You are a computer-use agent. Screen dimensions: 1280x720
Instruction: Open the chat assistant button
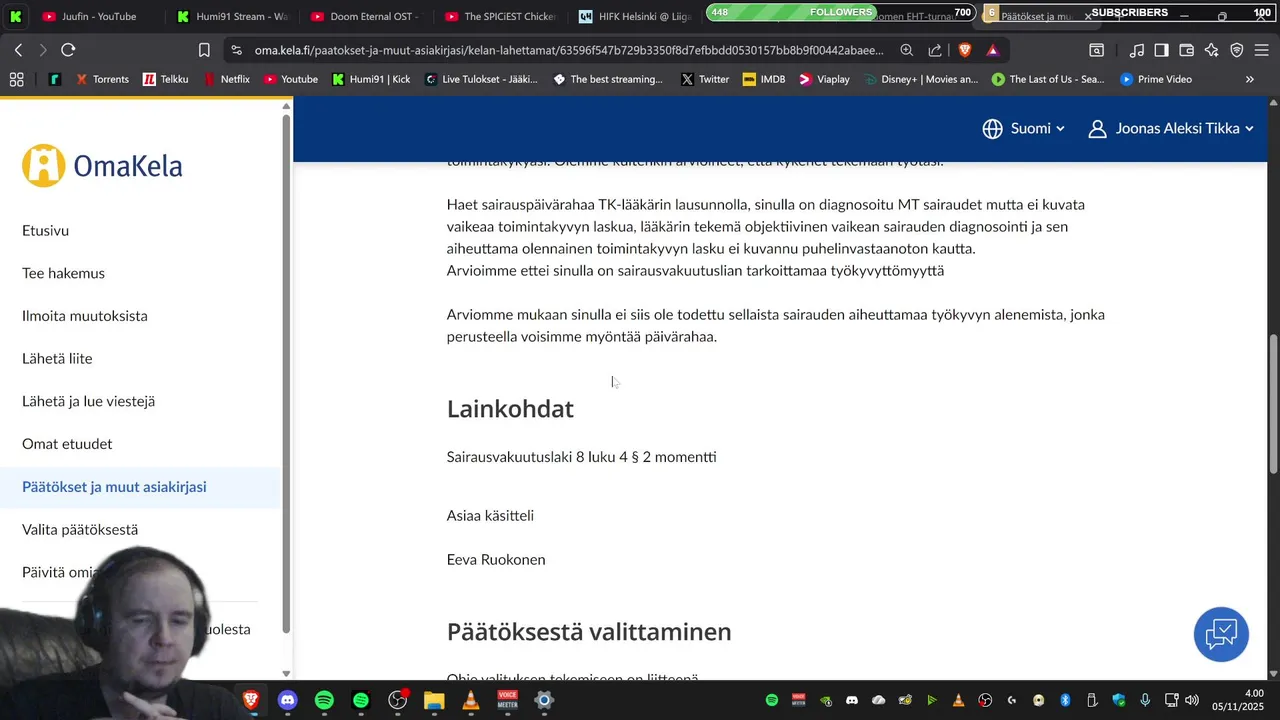(1221, 634)
